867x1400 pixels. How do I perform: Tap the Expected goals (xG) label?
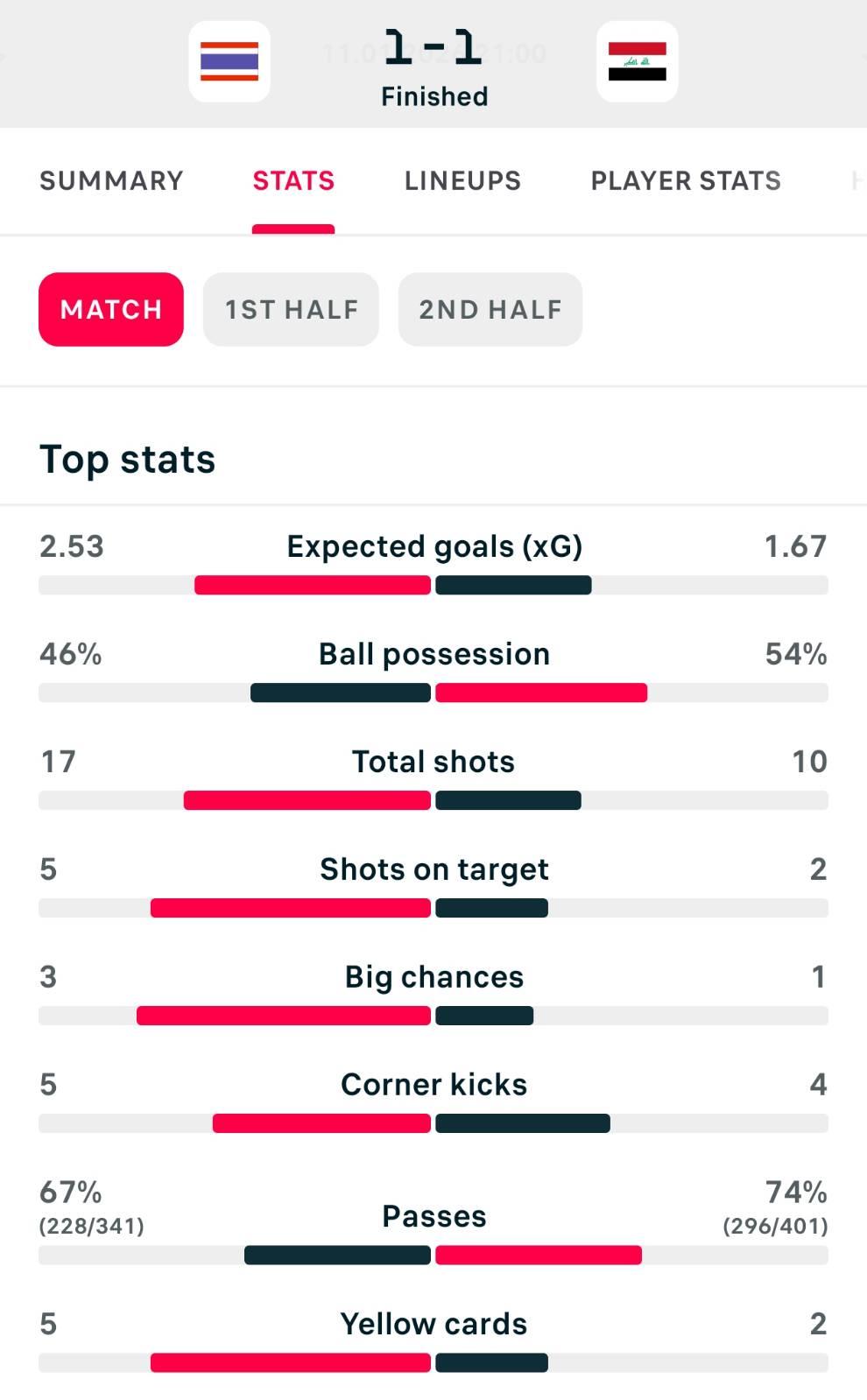[434, 546]
